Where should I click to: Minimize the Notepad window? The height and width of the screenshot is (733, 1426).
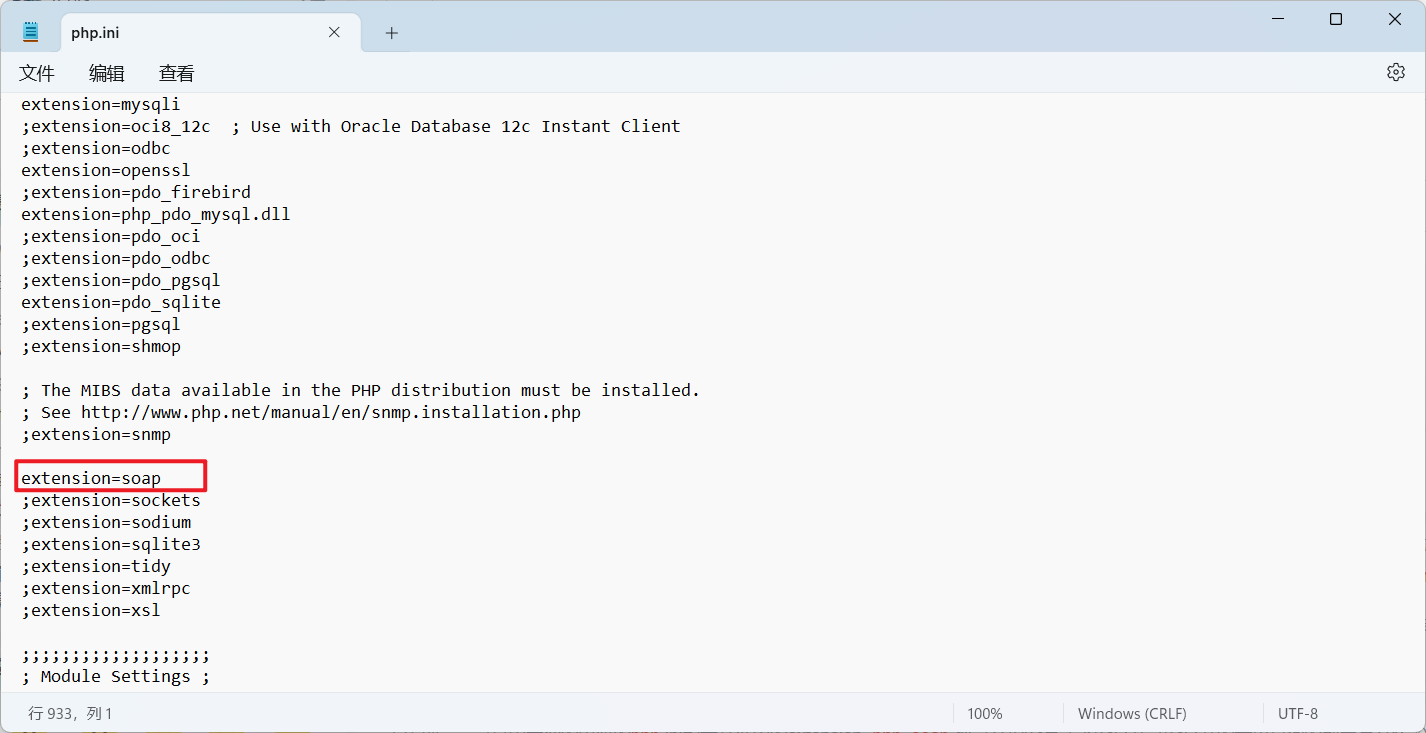(1280, 19)
